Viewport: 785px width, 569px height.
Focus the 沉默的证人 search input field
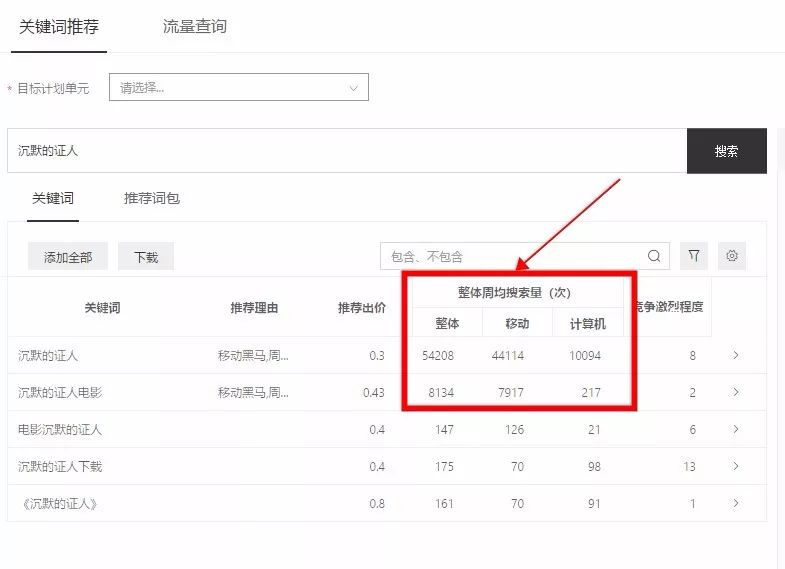point(346,151)
